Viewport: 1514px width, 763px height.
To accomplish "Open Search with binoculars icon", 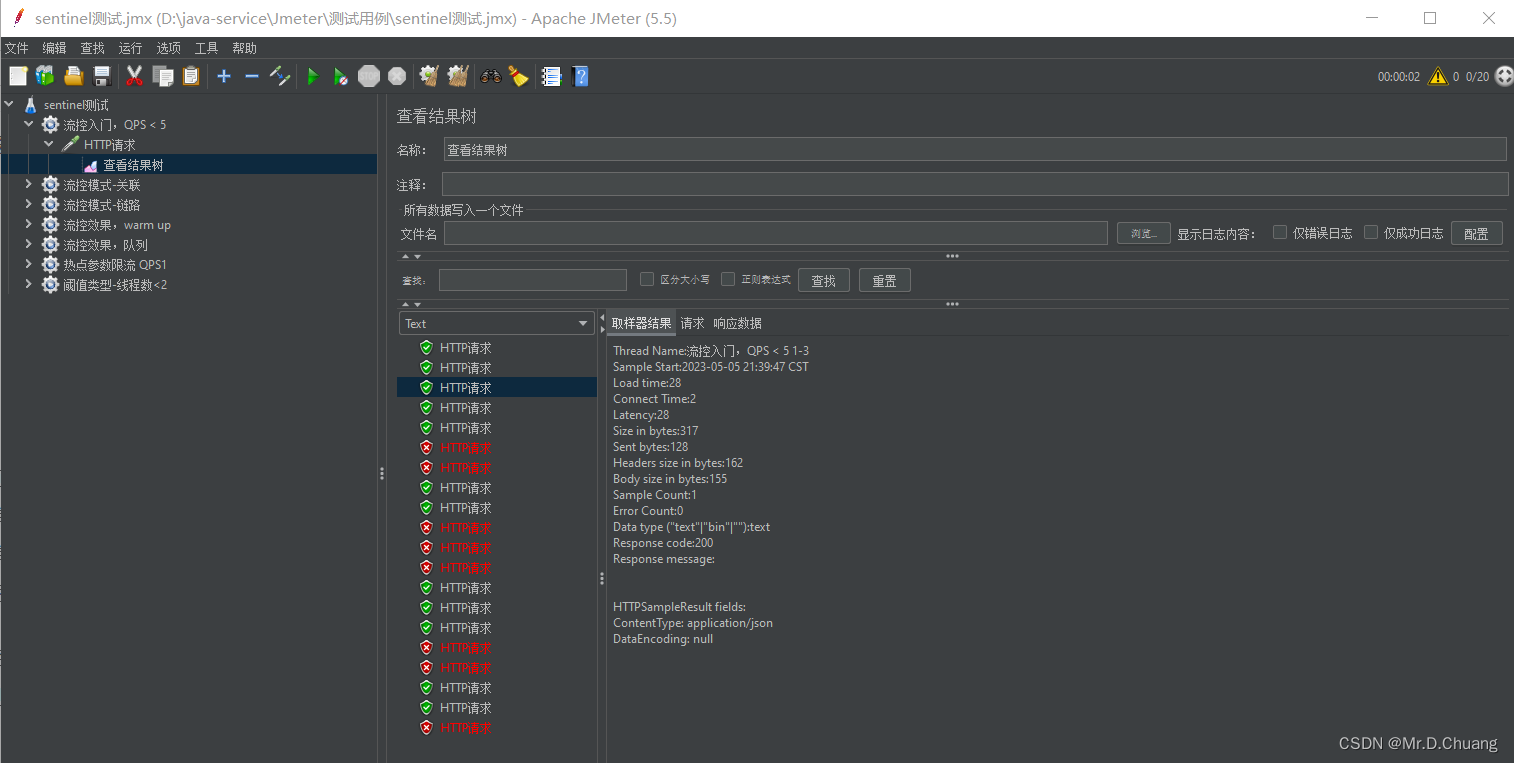I will tap(491, 76).
